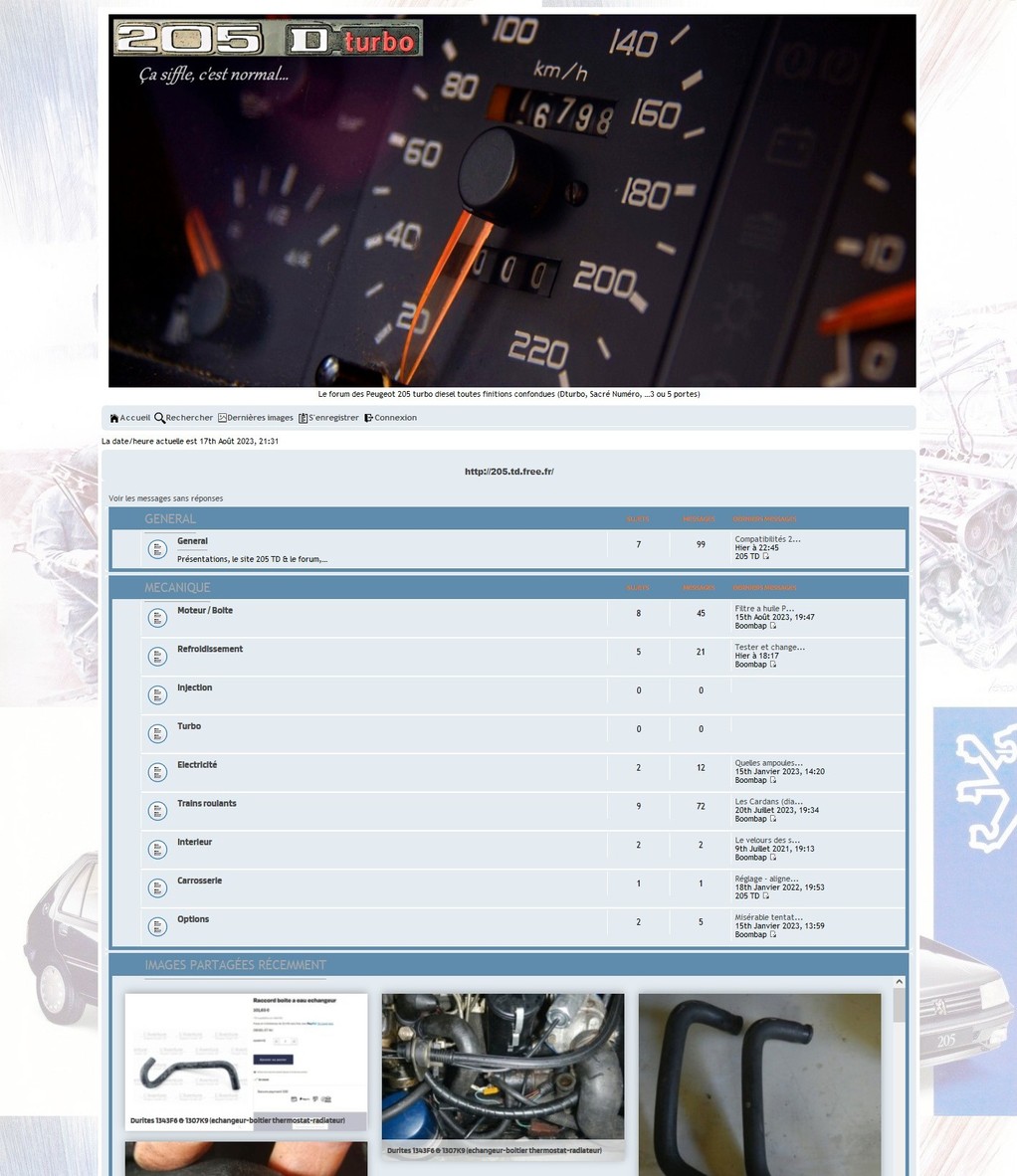The image size is (1017, 1176).
Task: Click the MECANIQUE category header title
Action: pos(178,587)
